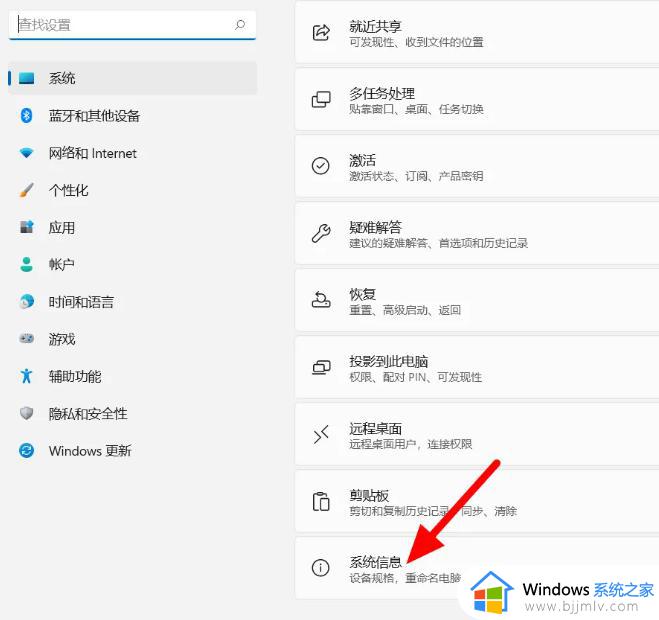This screenshot has height=620, width=659.
Task: Click the clipboard icon for 剪贴板
Action: click(321, 501)
